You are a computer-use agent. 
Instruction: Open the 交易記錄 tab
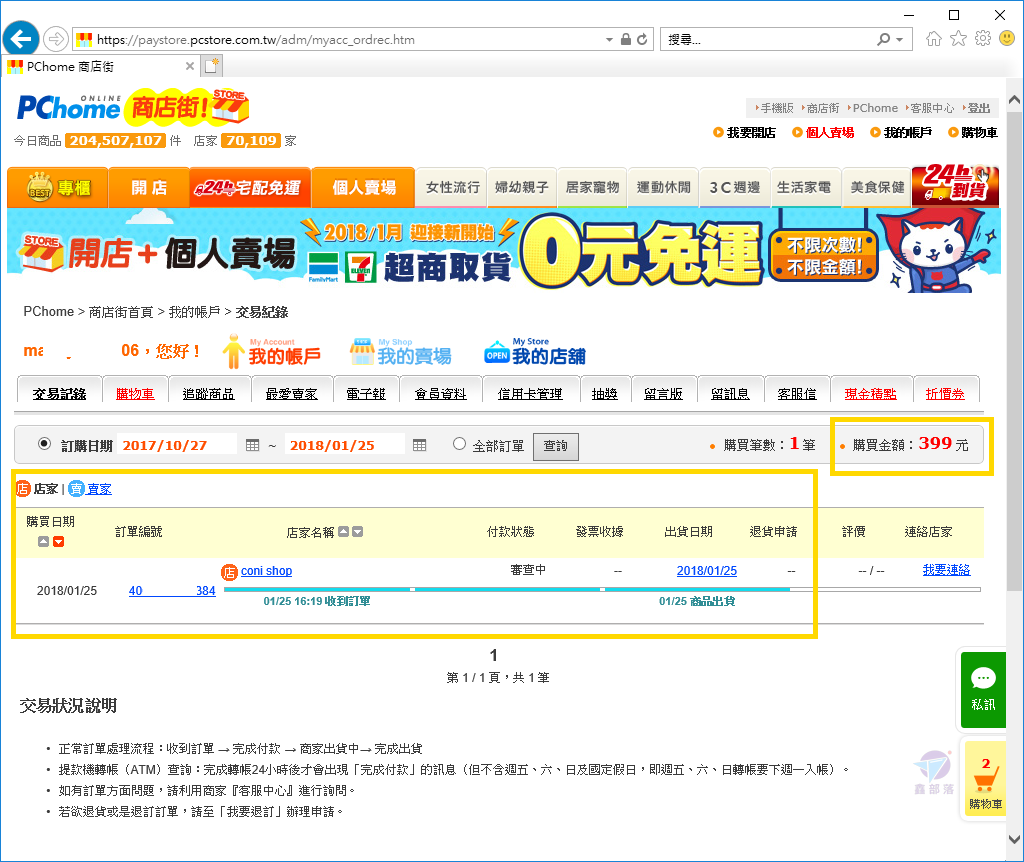[59, 394]
